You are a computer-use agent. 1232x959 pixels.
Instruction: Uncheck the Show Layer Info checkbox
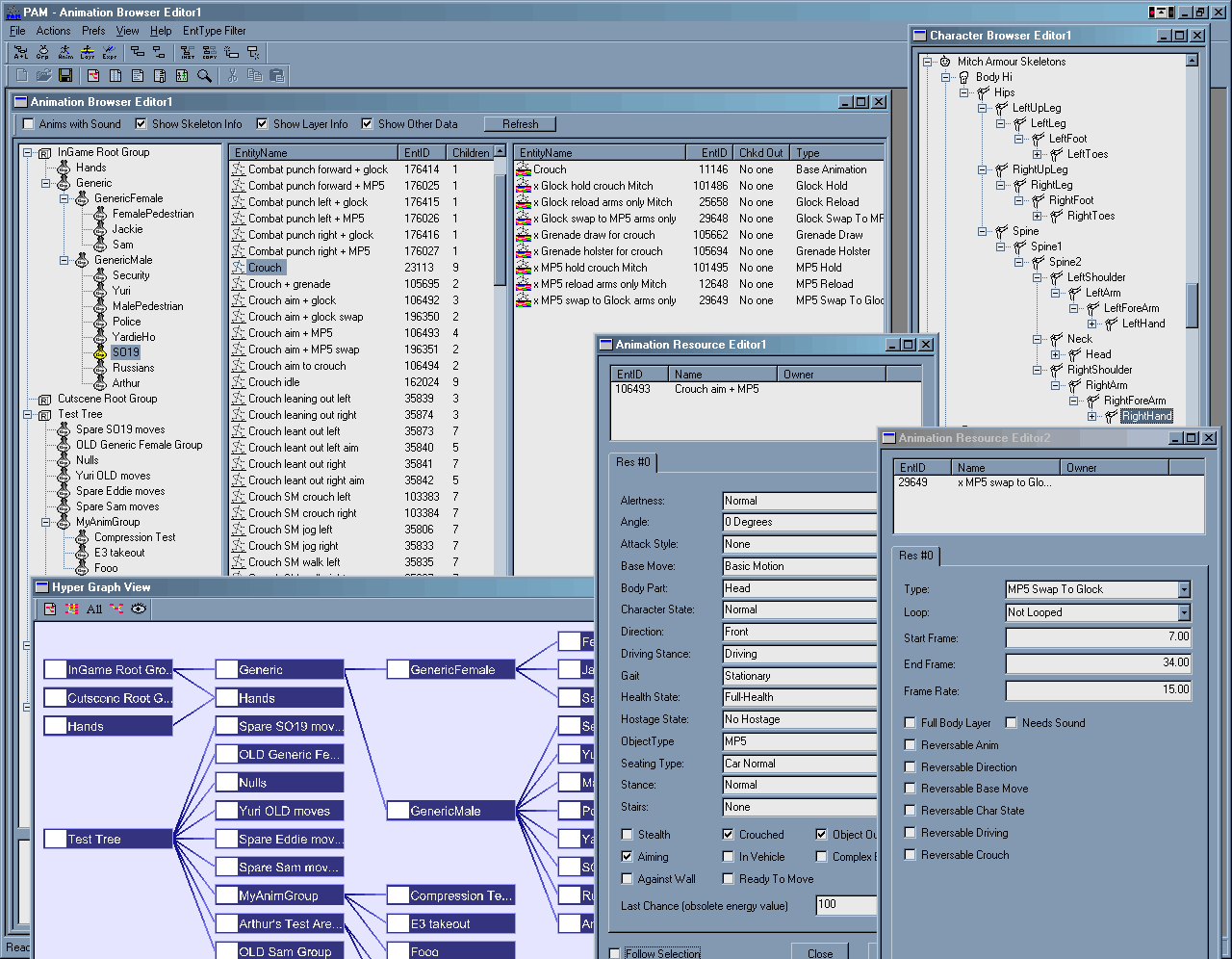[262, 124]
